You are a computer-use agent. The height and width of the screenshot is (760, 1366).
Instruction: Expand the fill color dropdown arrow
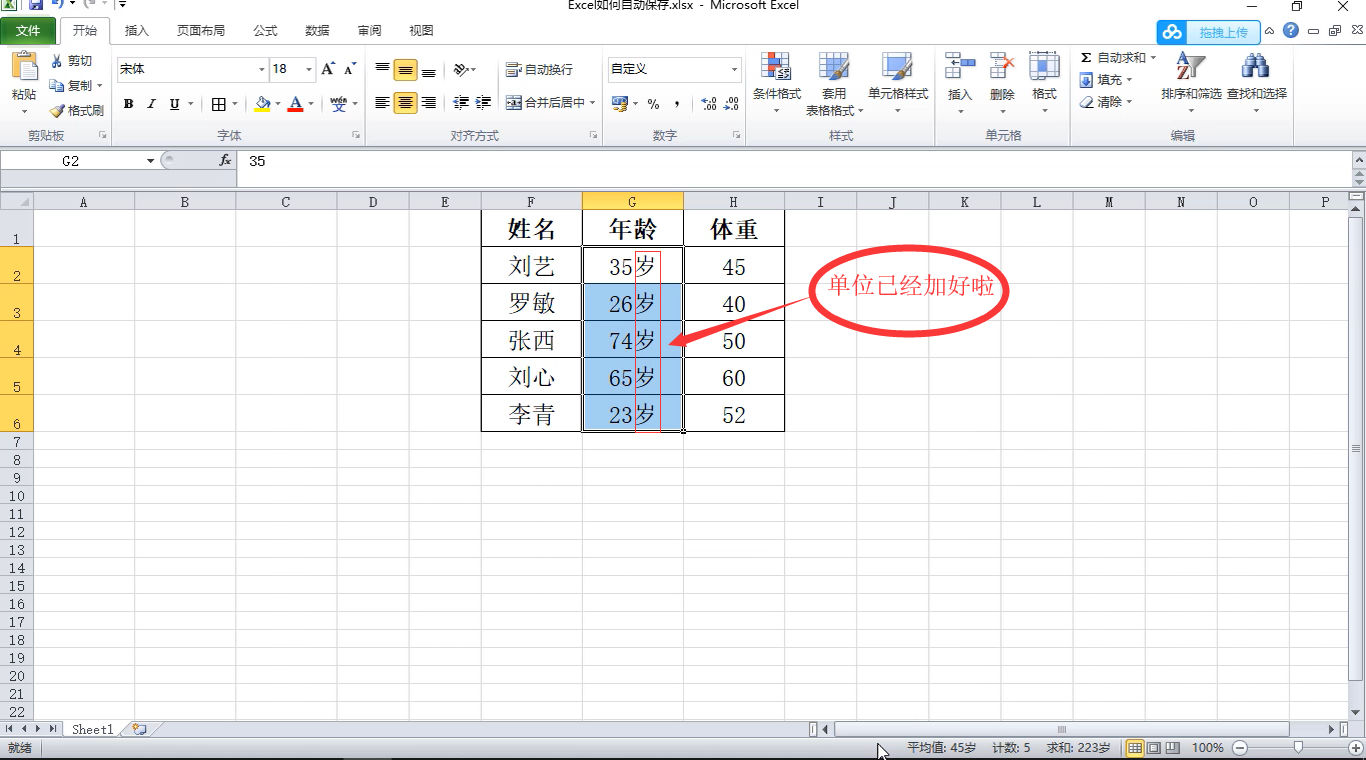tap(276, 103)
